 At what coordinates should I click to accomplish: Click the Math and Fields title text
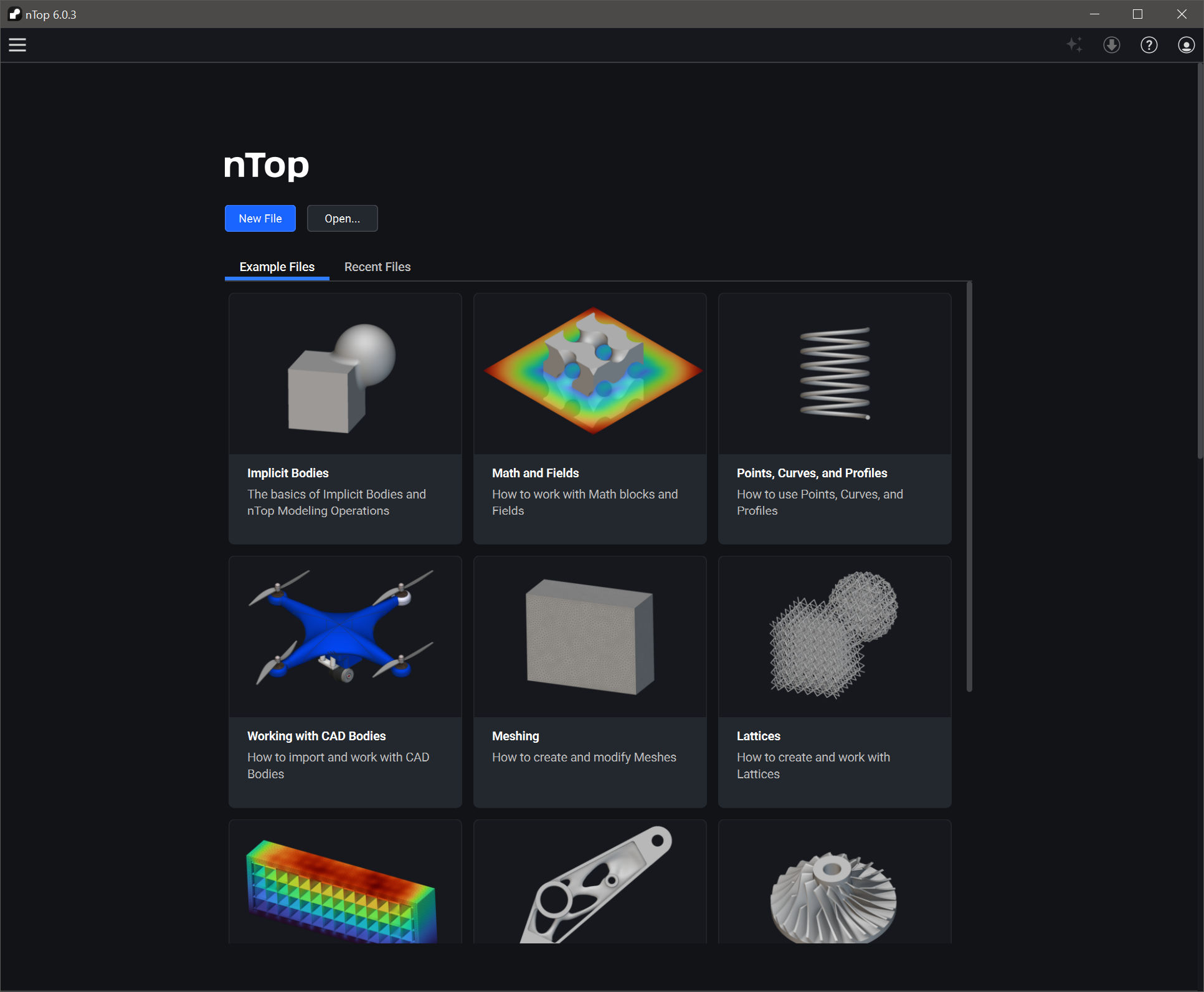tap(536, 473)
